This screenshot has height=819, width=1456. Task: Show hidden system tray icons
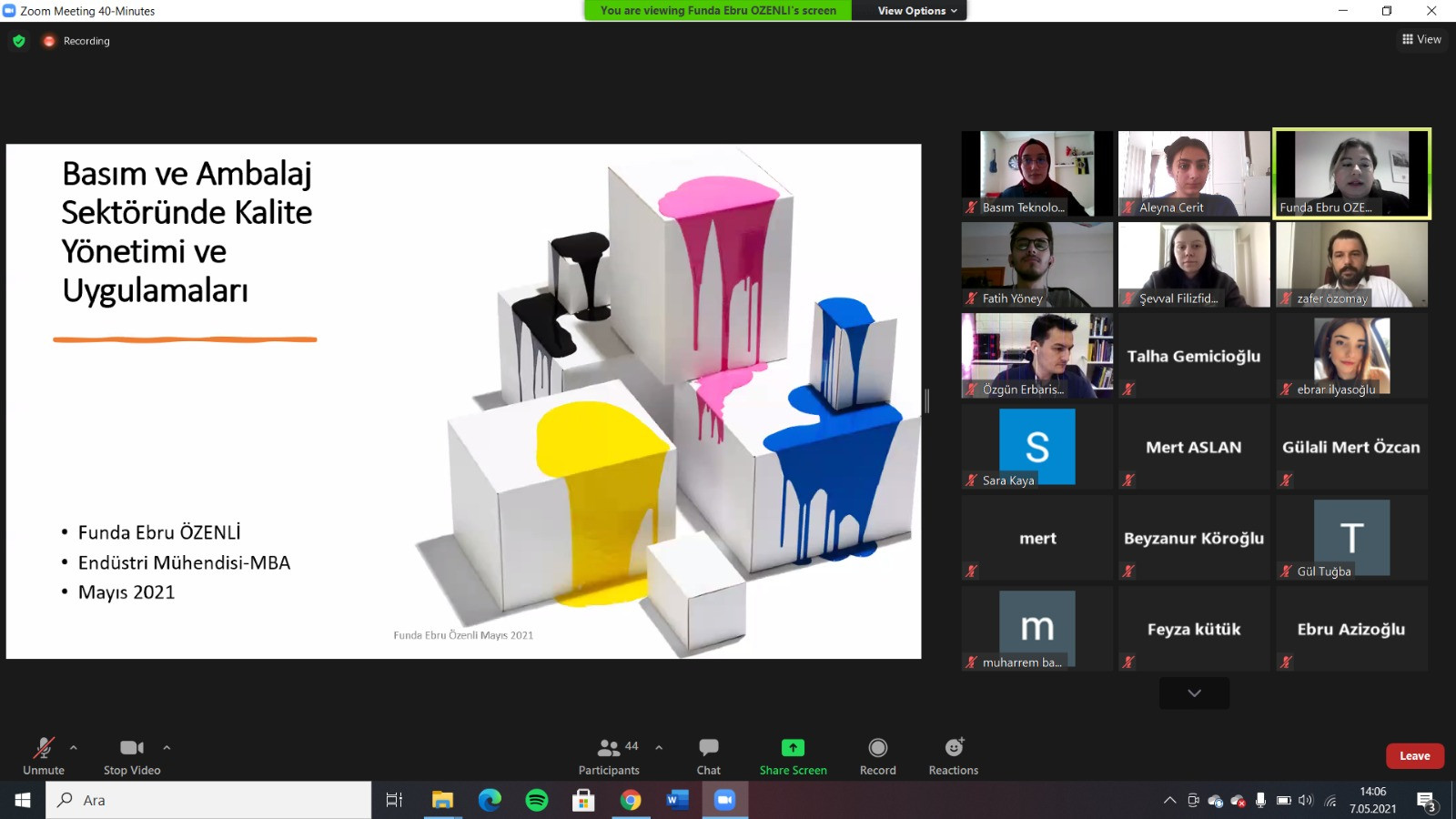(1169, 801)
